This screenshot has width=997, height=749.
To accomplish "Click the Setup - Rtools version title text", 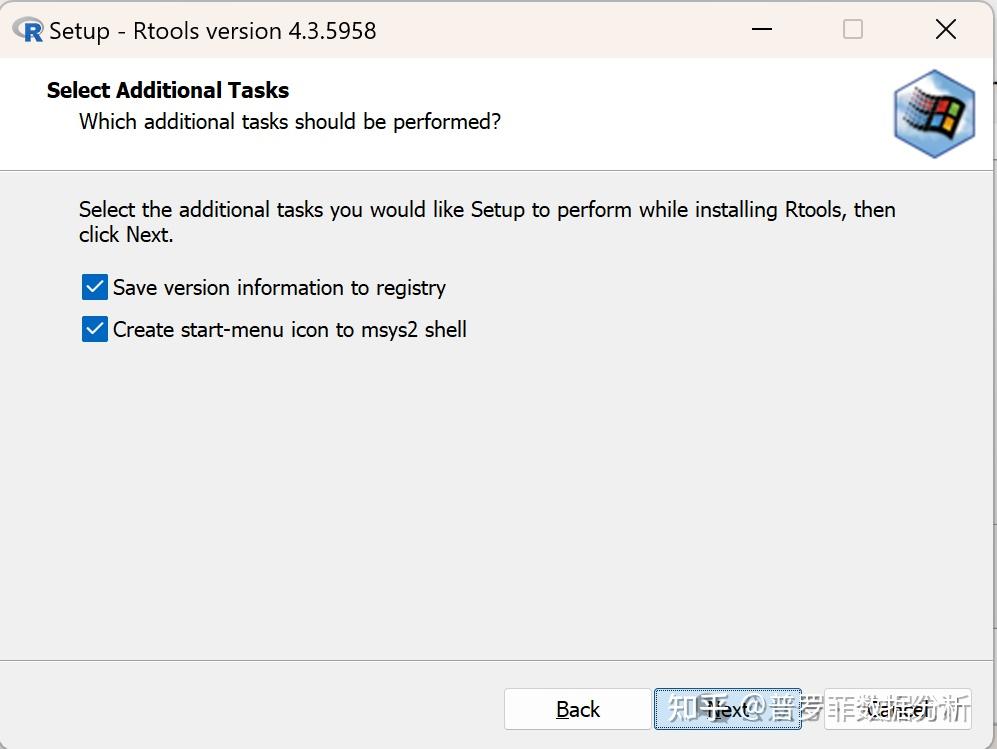I will point(212,30).
